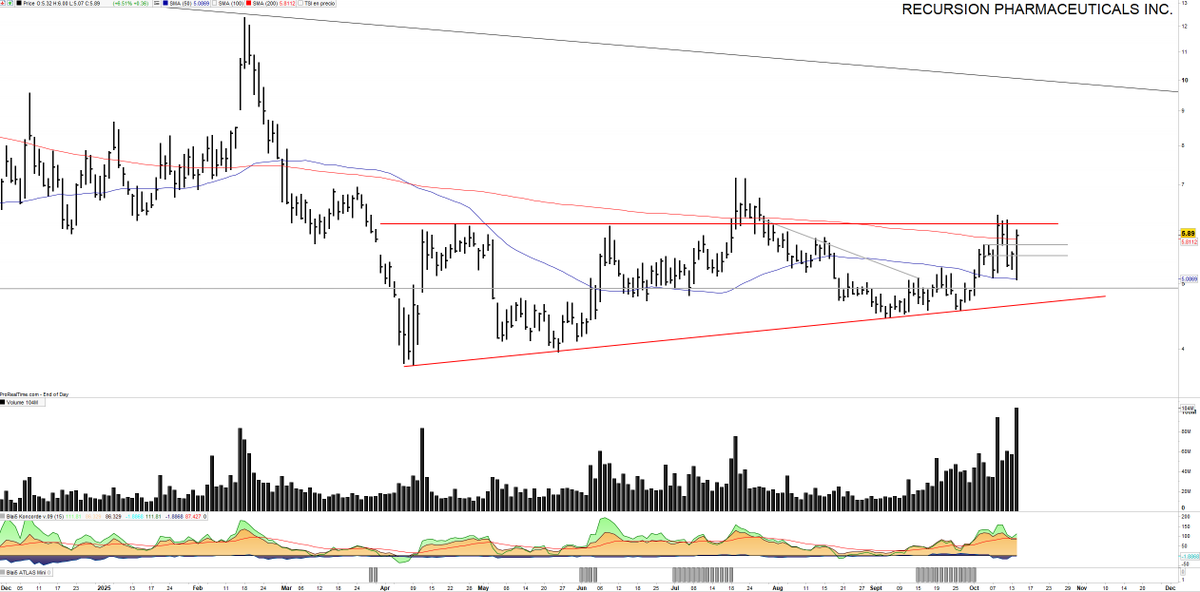Click the Dec label at right end of time axis
Image resolution: width=1200 pixels, height=592 pixels.
point(1170,587)
